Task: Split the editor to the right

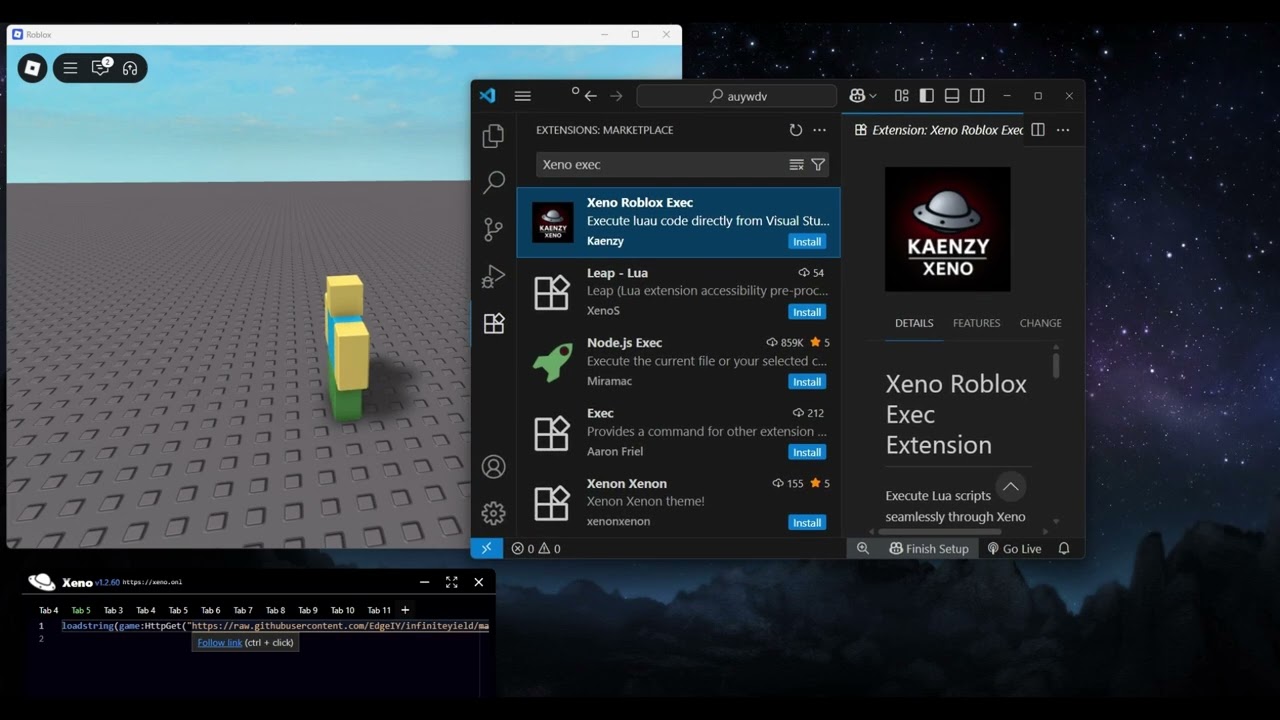Action: coord(1038,130)
